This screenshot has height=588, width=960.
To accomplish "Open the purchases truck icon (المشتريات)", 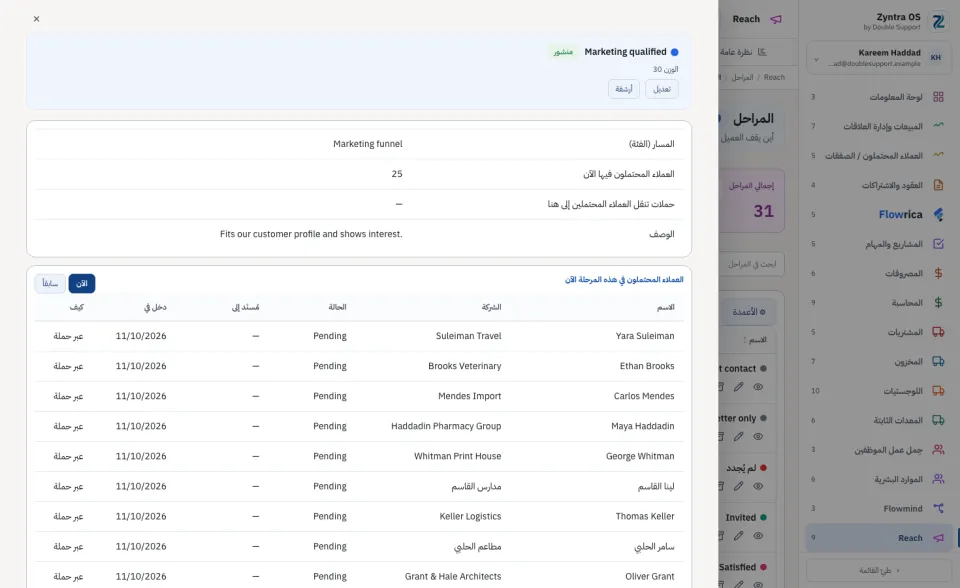I will [938, 332].
